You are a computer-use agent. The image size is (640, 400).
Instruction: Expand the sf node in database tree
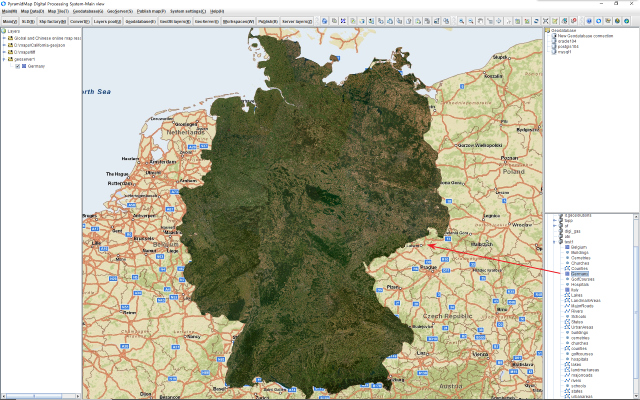tap(554, 226)
